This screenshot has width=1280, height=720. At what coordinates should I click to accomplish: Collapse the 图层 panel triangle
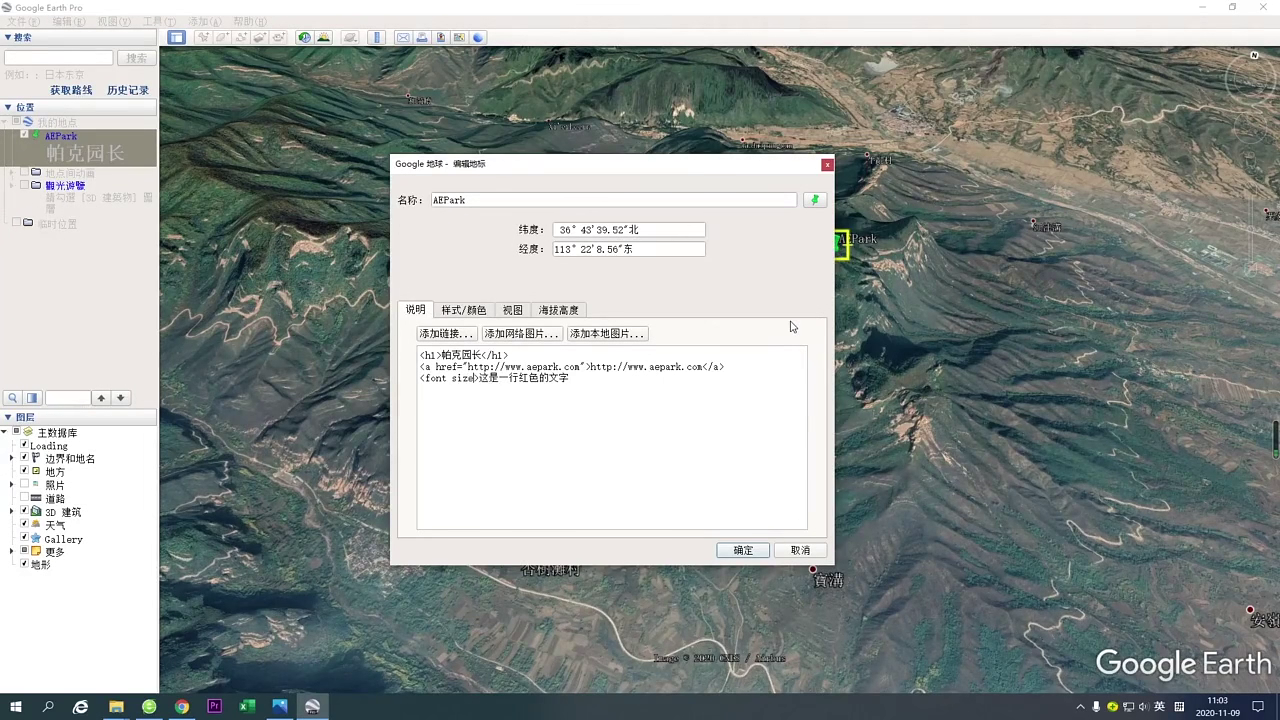(8, 417)
